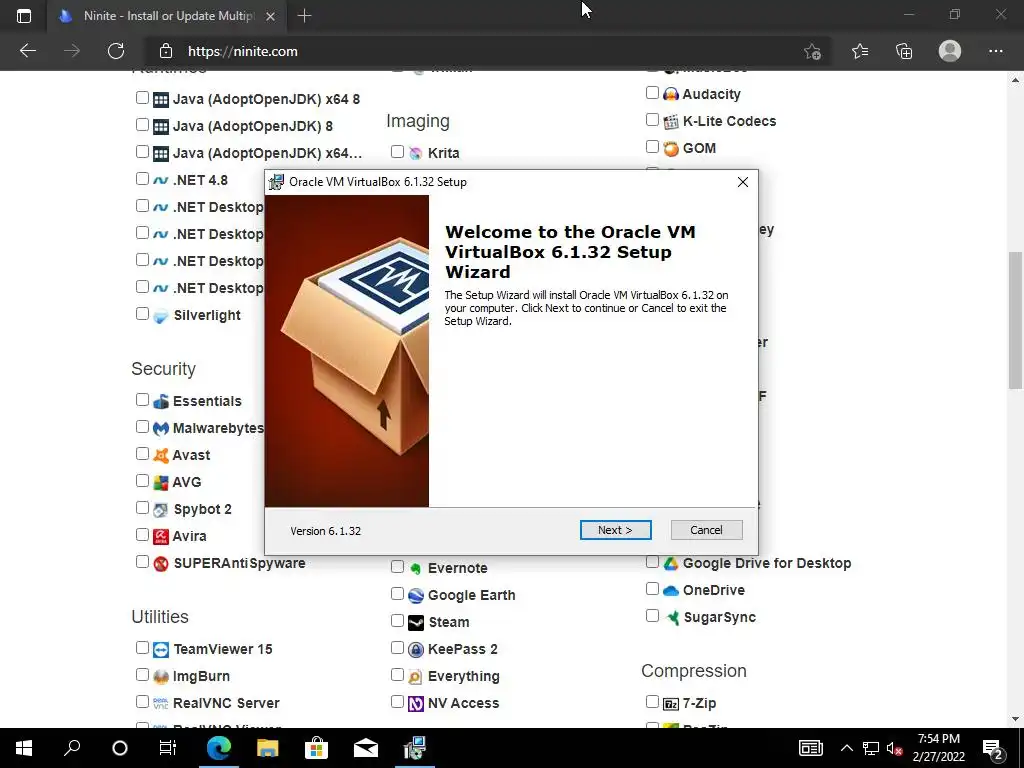
Task: Open the tab actions menu
Action: [x=24, y=16]
